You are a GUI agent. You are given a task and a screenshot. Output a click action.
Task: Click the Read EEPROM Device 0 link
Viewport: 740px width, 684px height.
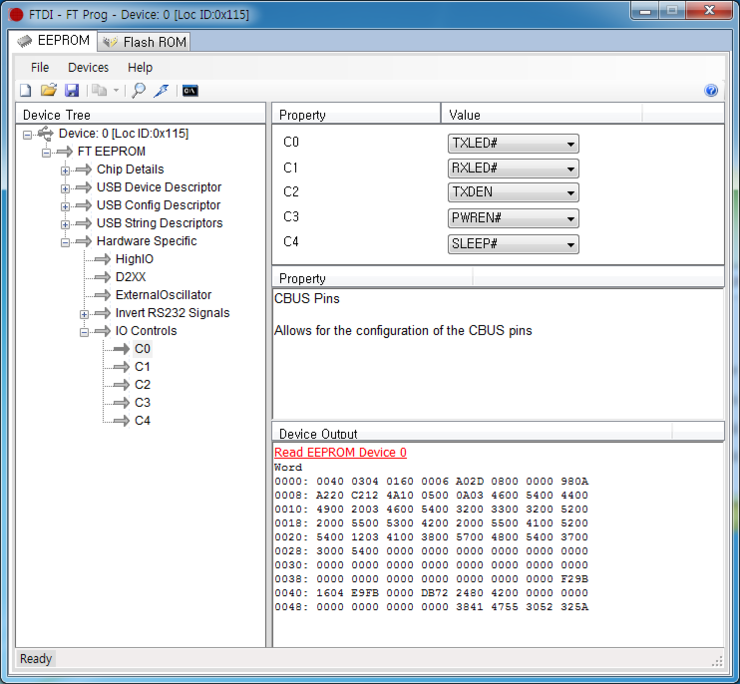340,453
